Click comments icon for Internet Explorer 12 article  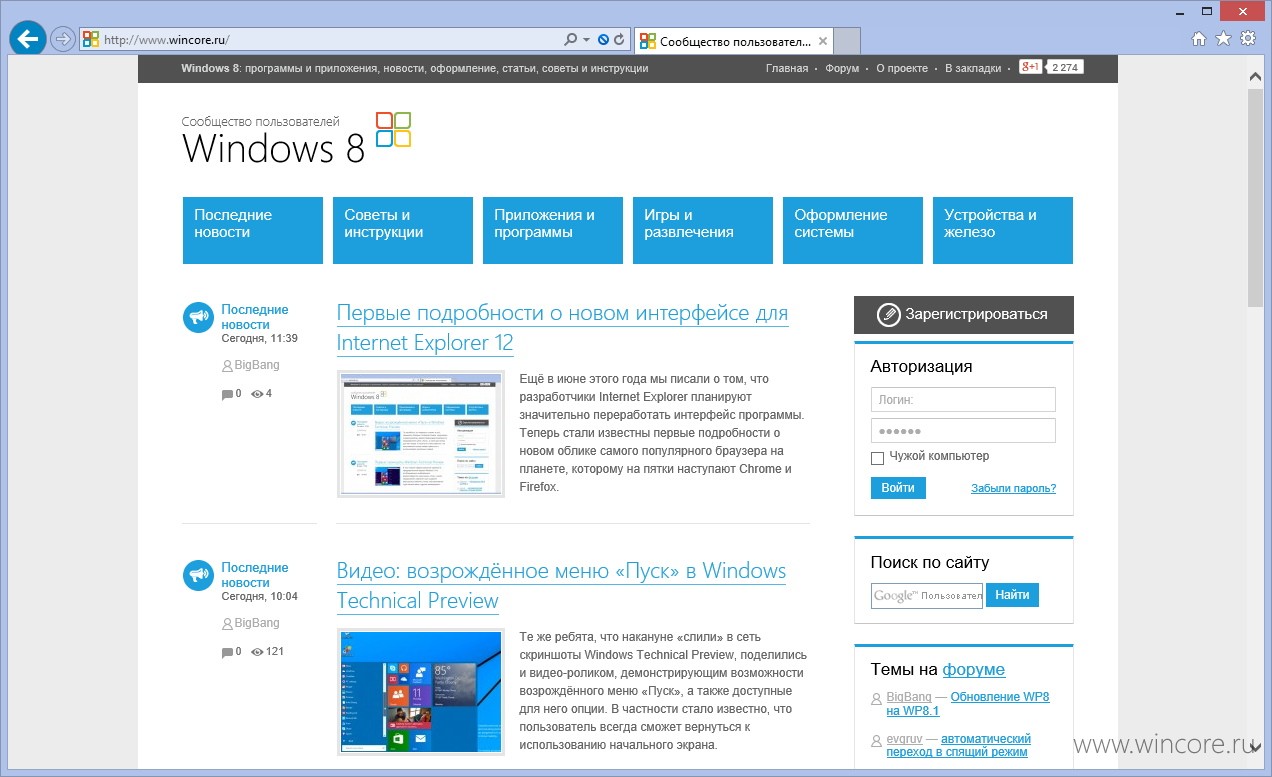coord(227,394)
